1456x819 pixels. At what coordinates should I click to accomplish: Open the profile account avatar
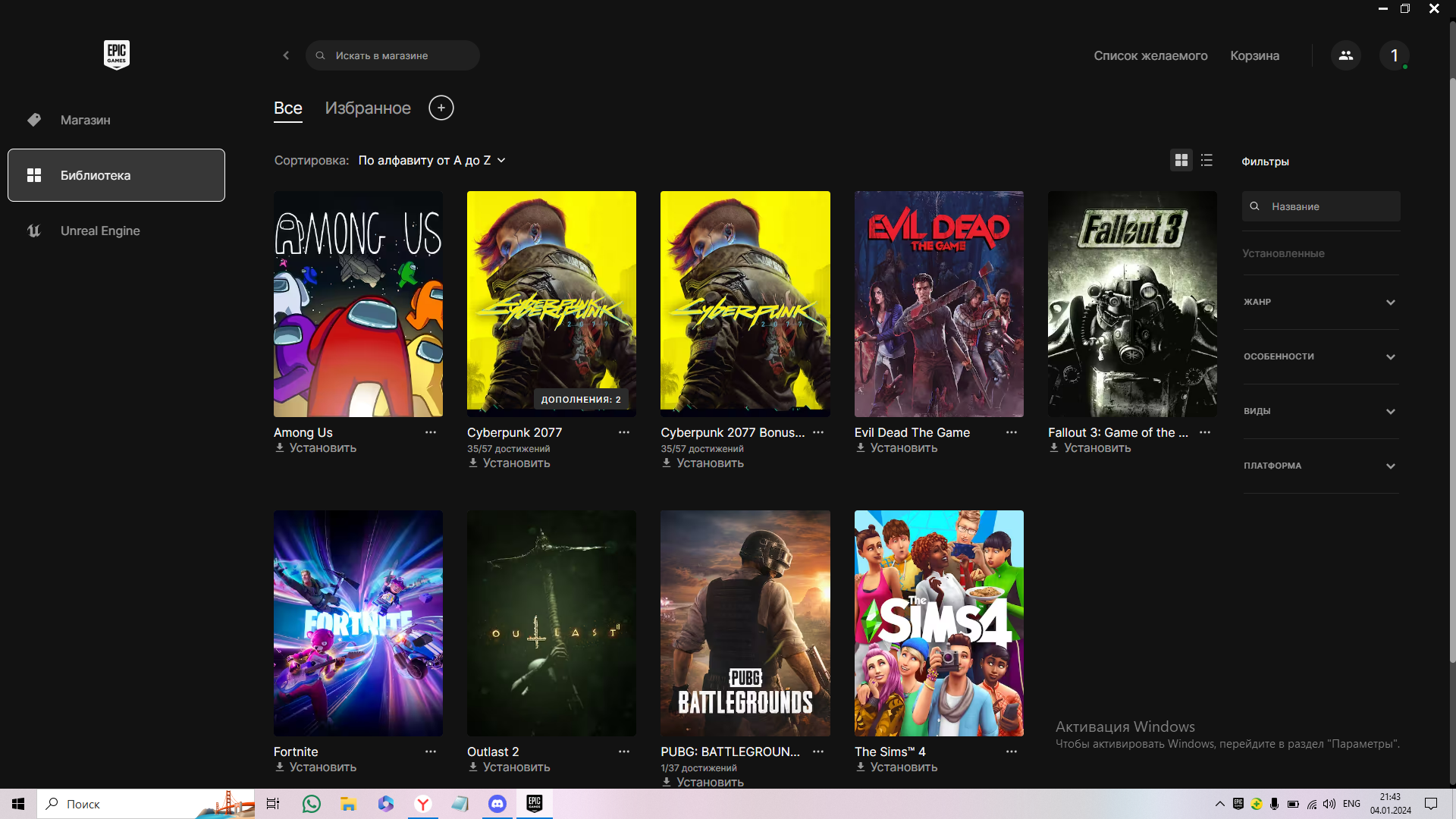pos(1394,55)
